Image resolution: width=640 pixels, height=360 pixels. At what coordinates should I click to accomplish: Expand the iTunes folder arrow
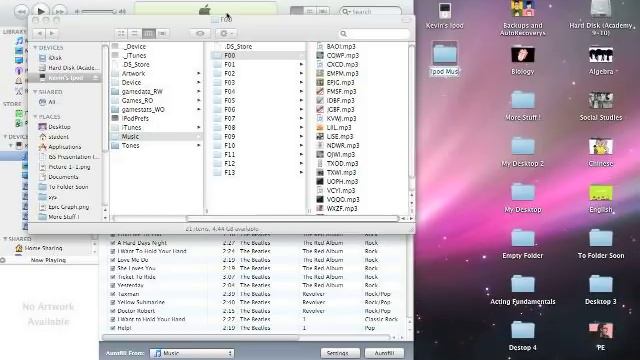click(199, 127)
